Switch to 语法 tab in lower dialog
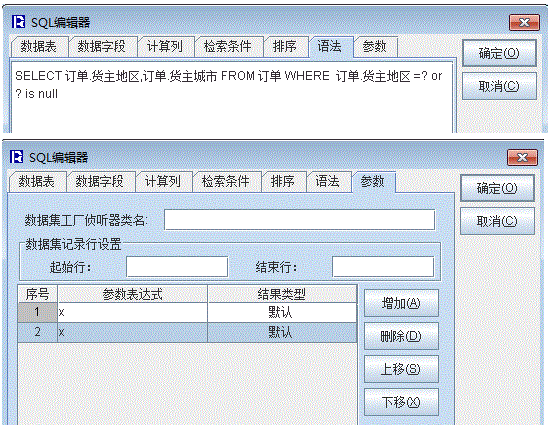 click(327, 181)
